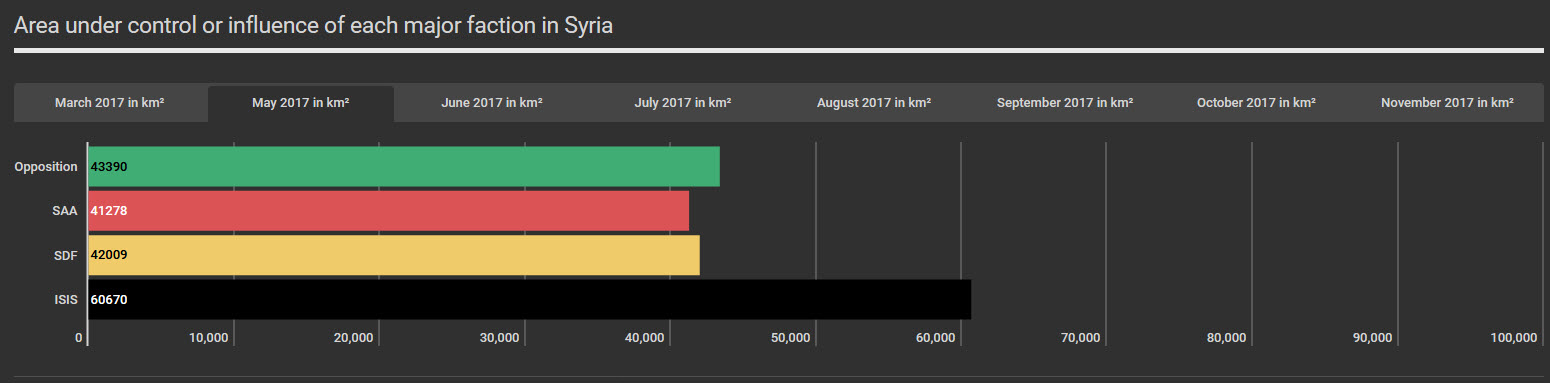
Task: Click the yellow SDF bar
Action: pos(394,255)
